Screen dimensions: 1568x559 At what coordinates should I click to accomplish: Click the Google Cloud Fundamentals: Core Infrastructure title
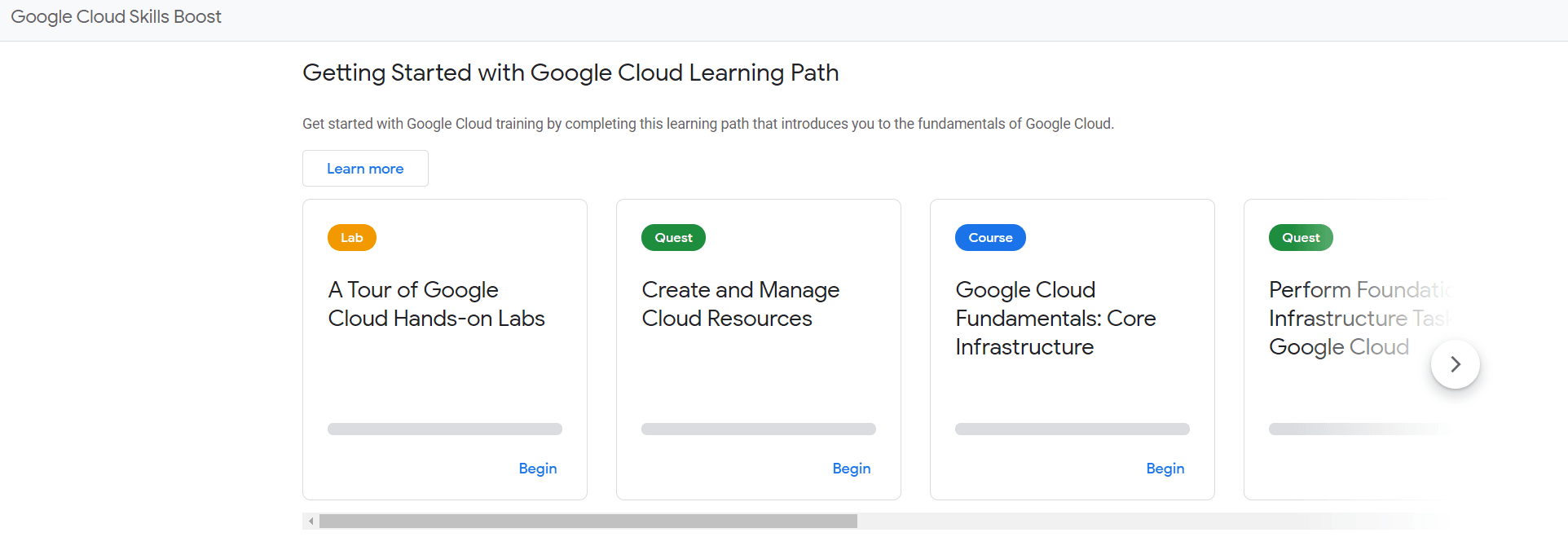tap(1055, 318)
